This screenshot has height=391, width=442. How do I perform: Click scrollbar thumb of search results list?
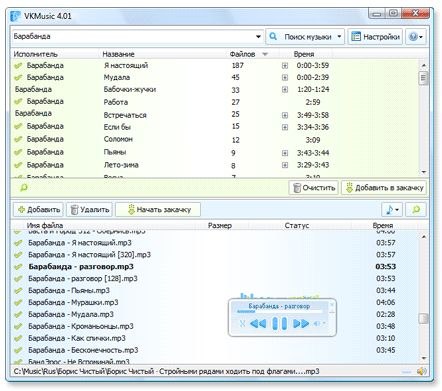(423, 78)
